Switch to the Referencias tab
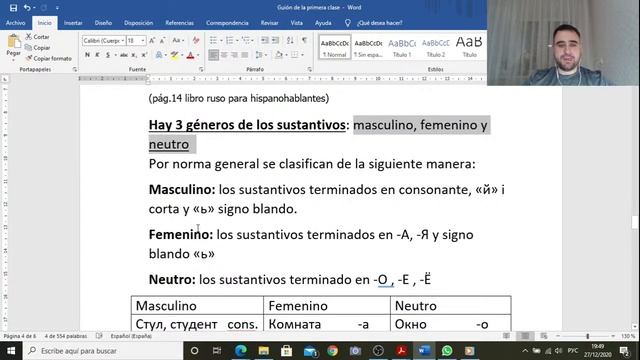The width and height of the screenshot is (640, 360). 180,23
